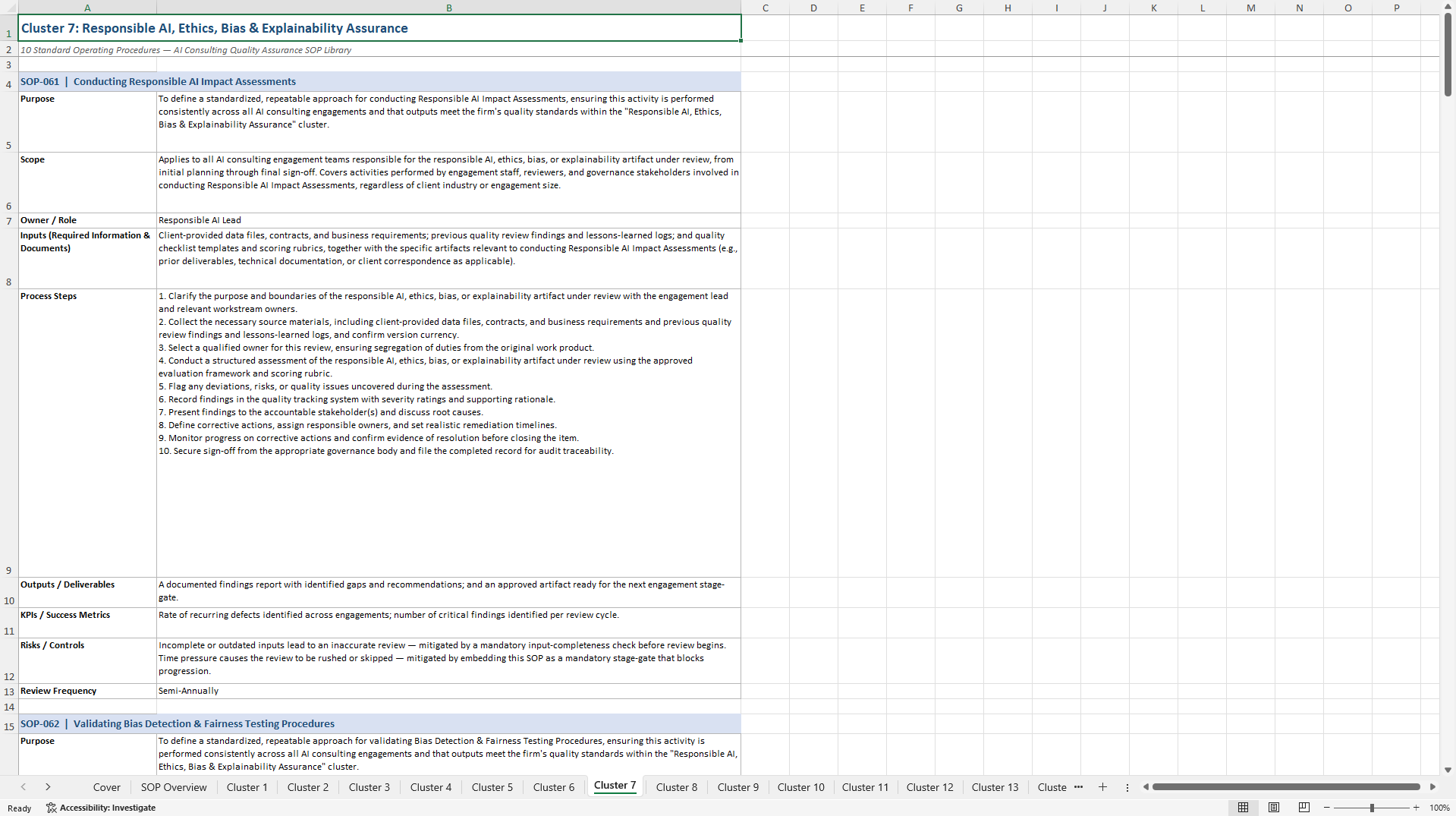Click 'Responsible AI Lead' cell

(449, 220)
